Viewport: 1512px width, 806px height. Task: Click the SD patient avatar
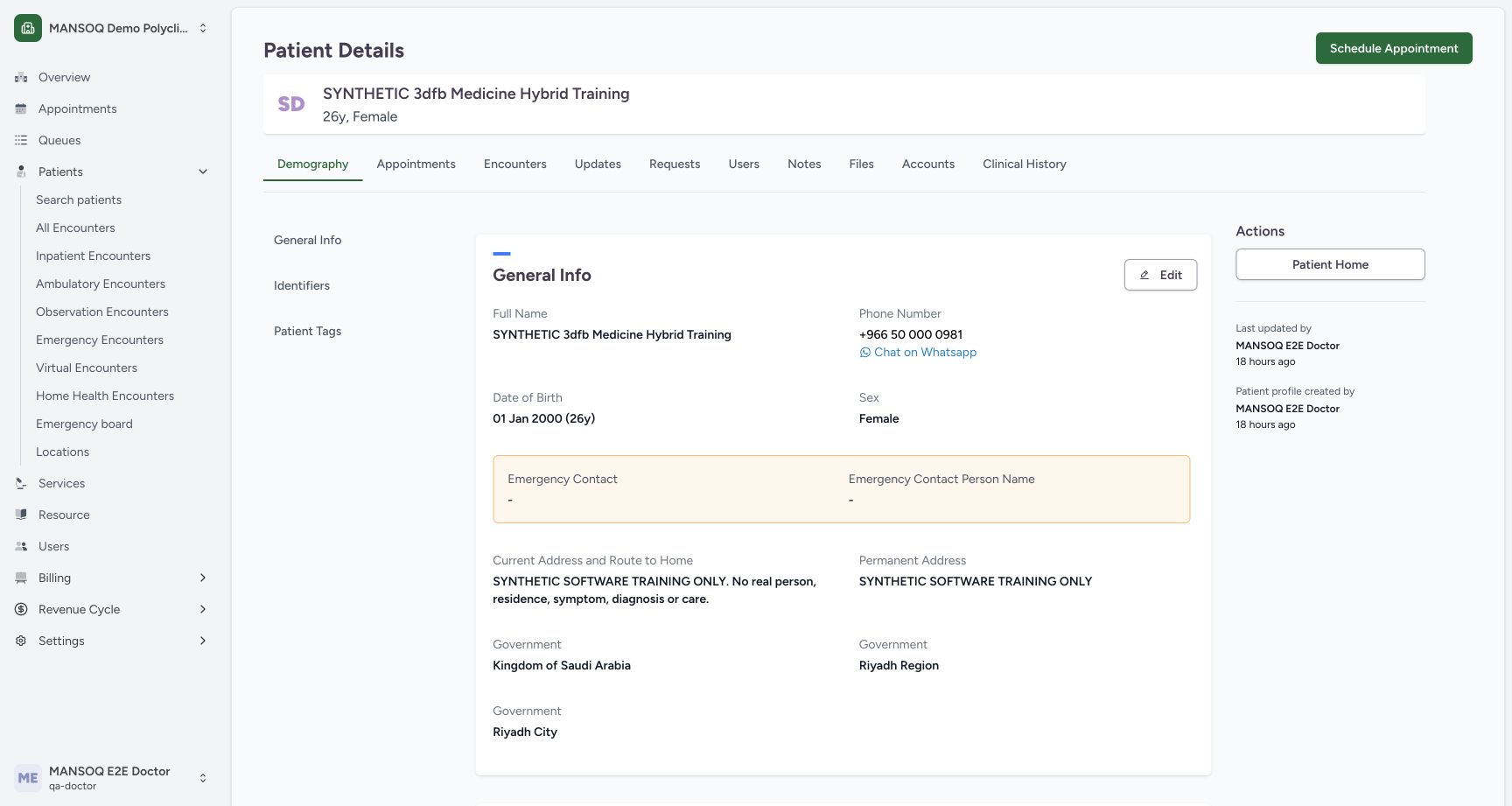click(291, 104)
